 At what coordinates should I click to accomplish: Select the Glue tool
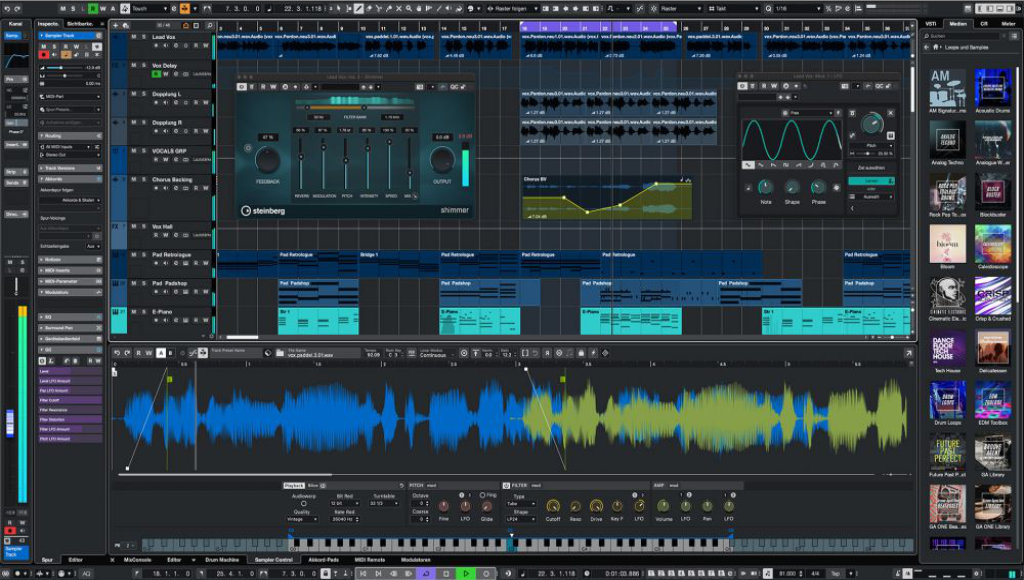click(x=389, y=8)
